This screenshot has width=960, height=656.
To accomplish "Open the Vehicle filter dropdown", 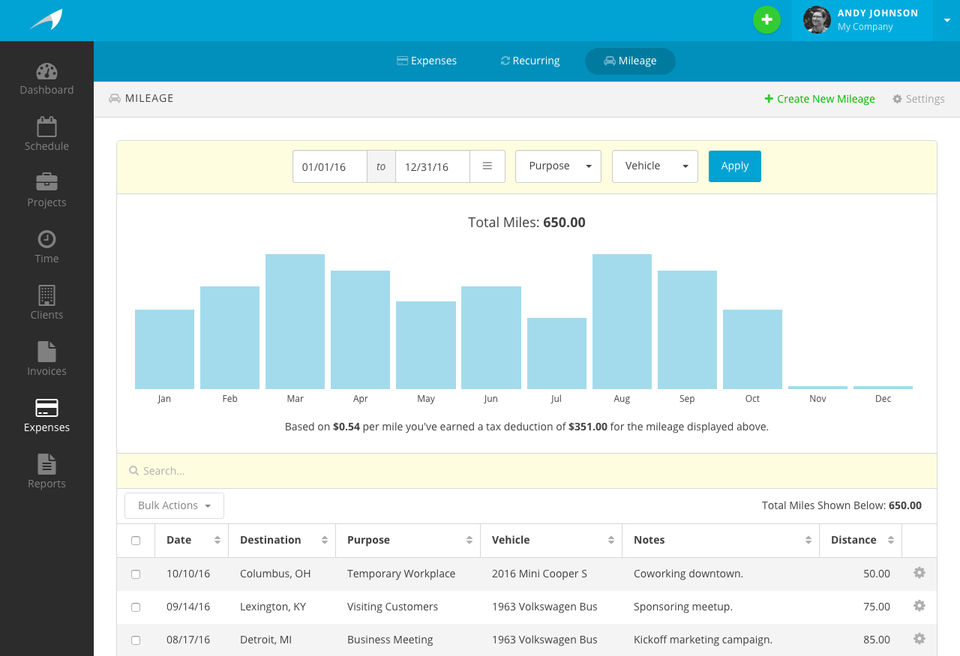I will pos(655,166).
